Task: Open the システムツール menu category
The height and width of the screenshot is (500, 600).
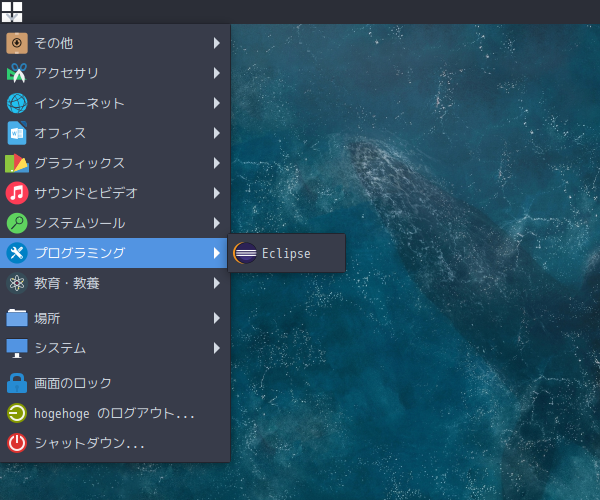Action: pyautogui.click(x=114, y=223)
